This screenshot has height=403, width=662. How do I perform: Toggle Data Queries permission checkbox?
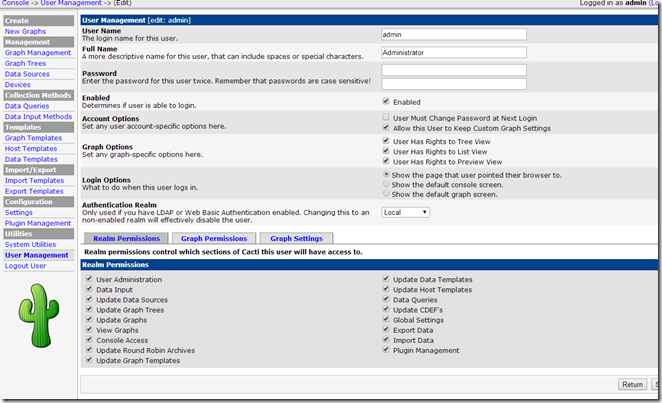[386, 299]
